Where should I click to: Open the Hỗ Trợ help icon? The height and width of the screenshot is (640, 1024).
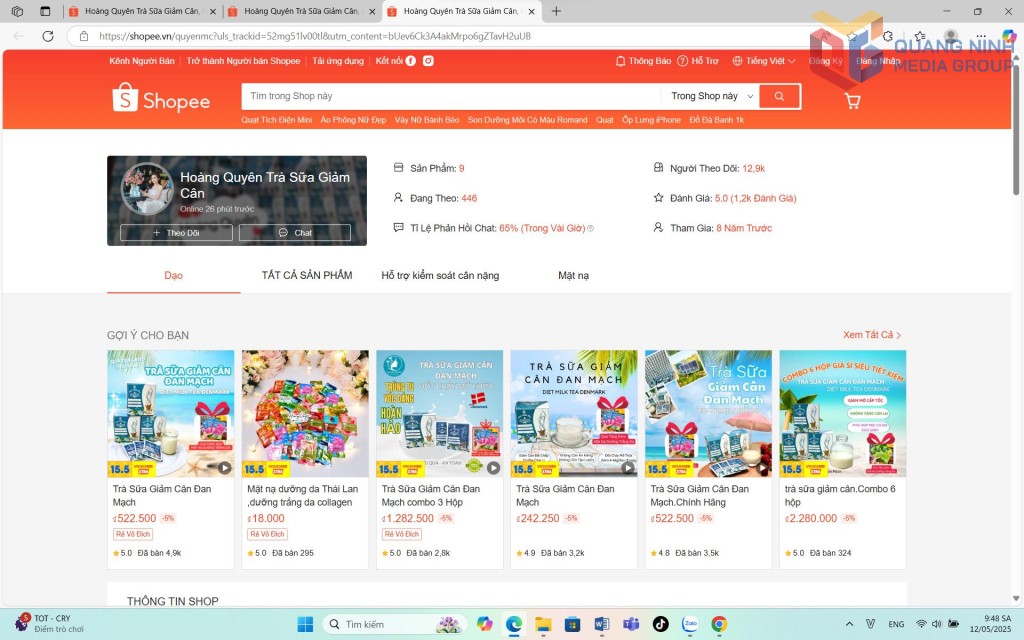[698, 61]
